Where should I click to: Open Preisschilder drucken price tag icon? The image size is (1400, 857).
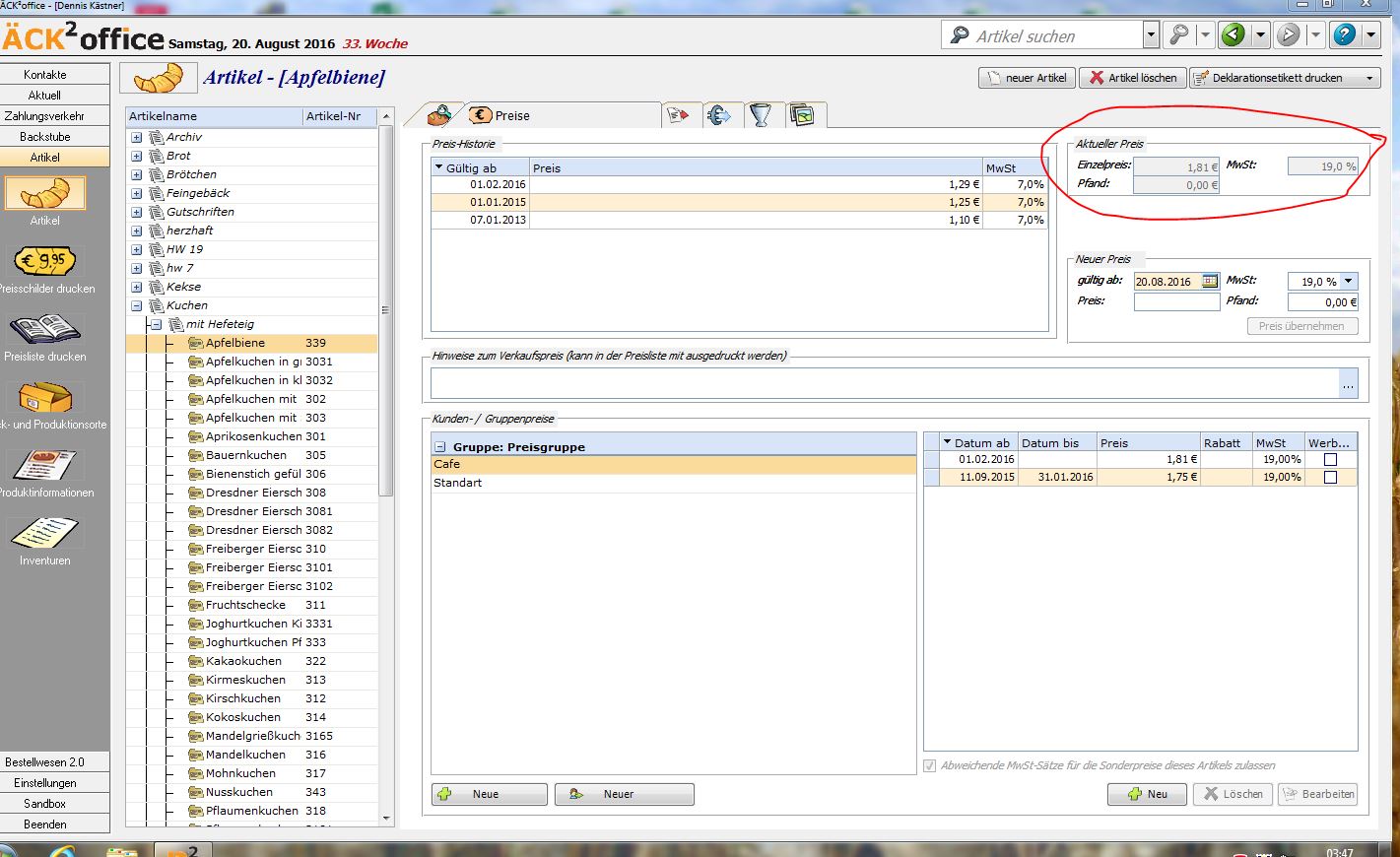(x=44, y=262)
